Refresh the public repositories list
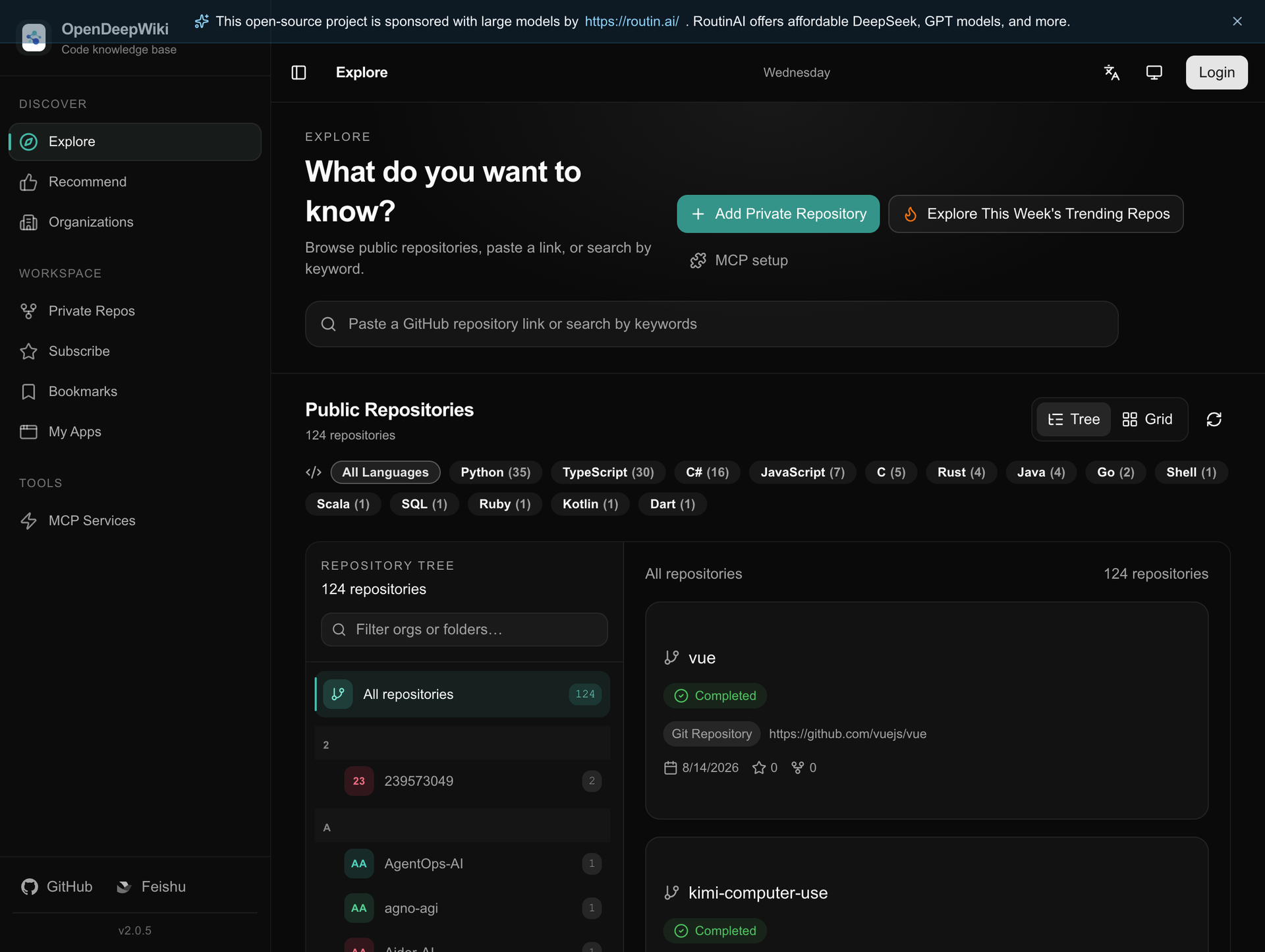Screen dimensions: 1265x952 tap(1214, 419)
